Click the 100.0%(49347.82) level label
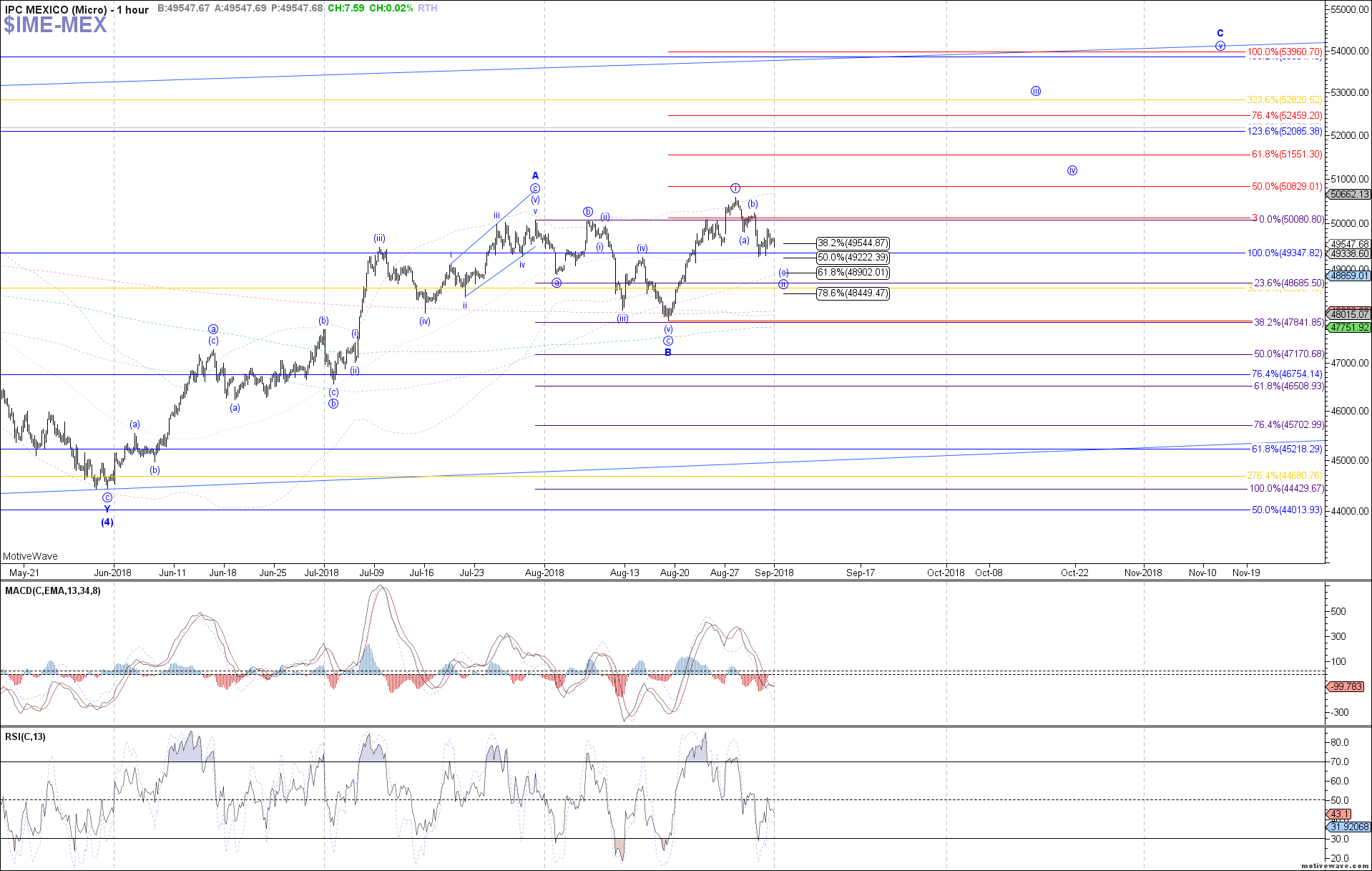 click(x=1285, y=253)
